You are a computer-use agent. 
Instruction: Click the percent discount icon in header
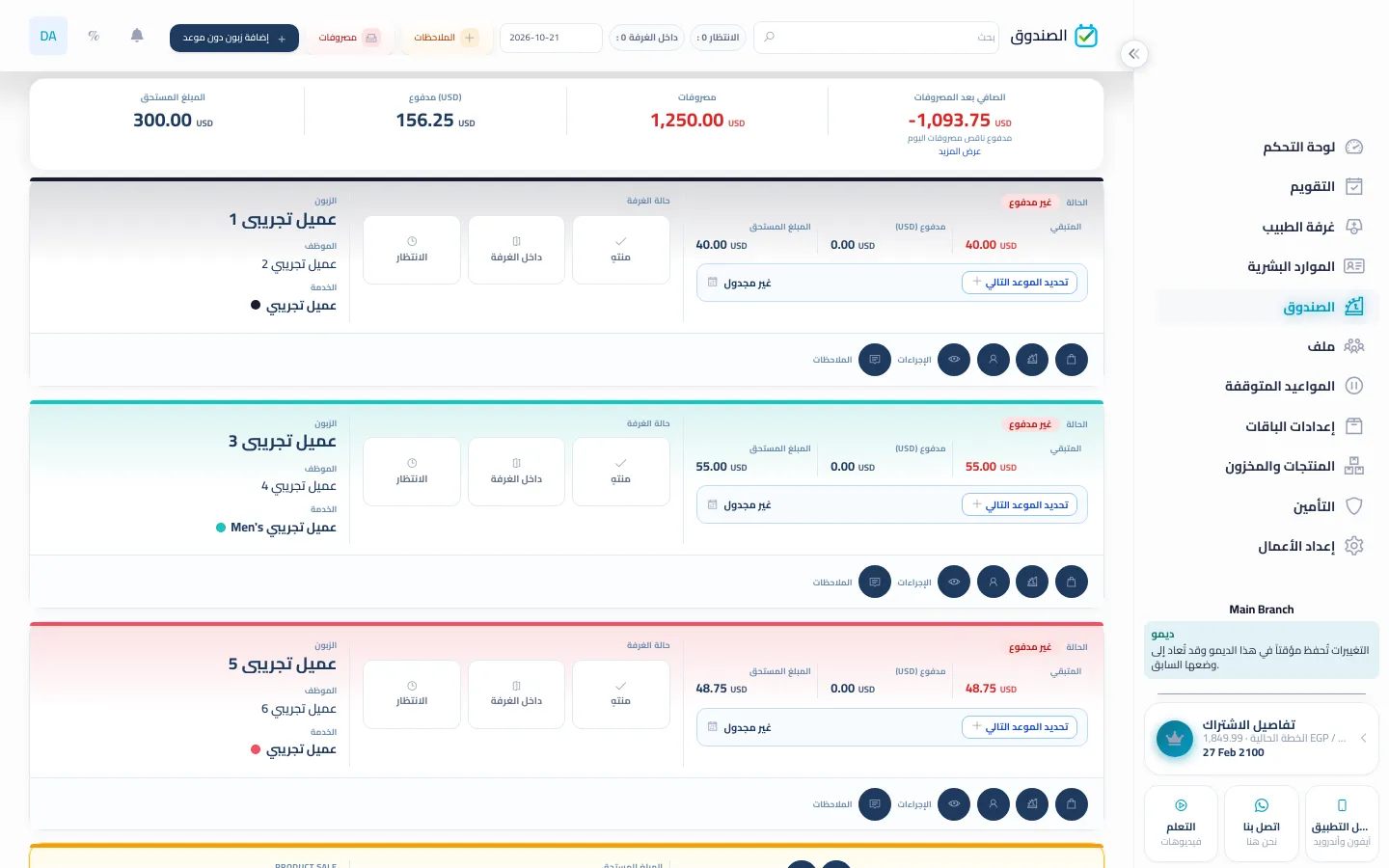[x=94, y=36]
